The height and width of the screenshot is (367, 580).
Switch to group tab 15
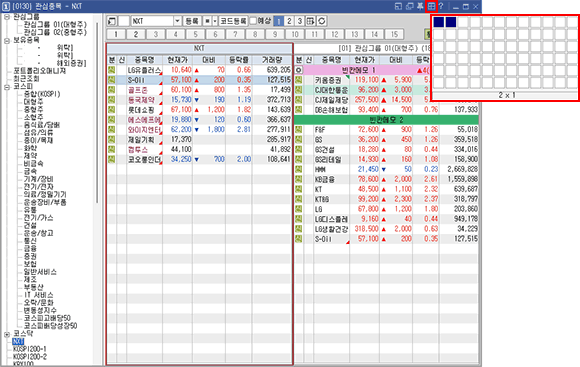click(394, 34)
